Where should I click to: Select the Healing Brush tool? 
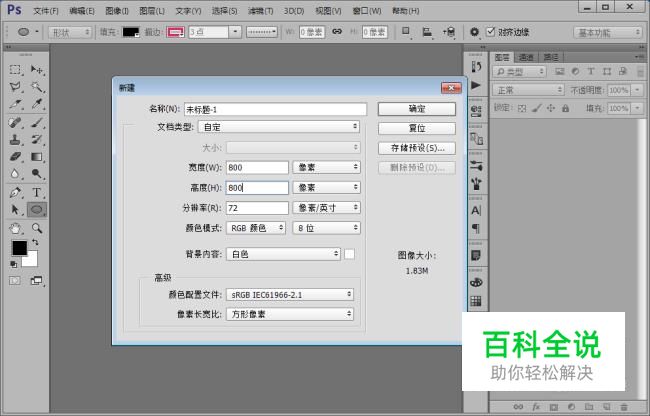(x=15, y=123)
